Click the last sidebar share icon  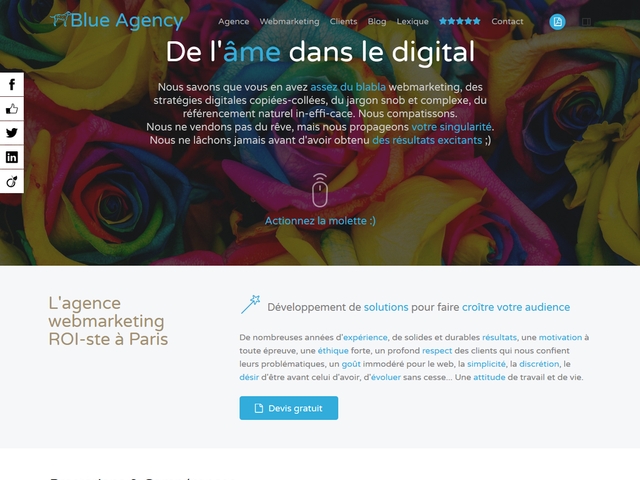[12, 181]
